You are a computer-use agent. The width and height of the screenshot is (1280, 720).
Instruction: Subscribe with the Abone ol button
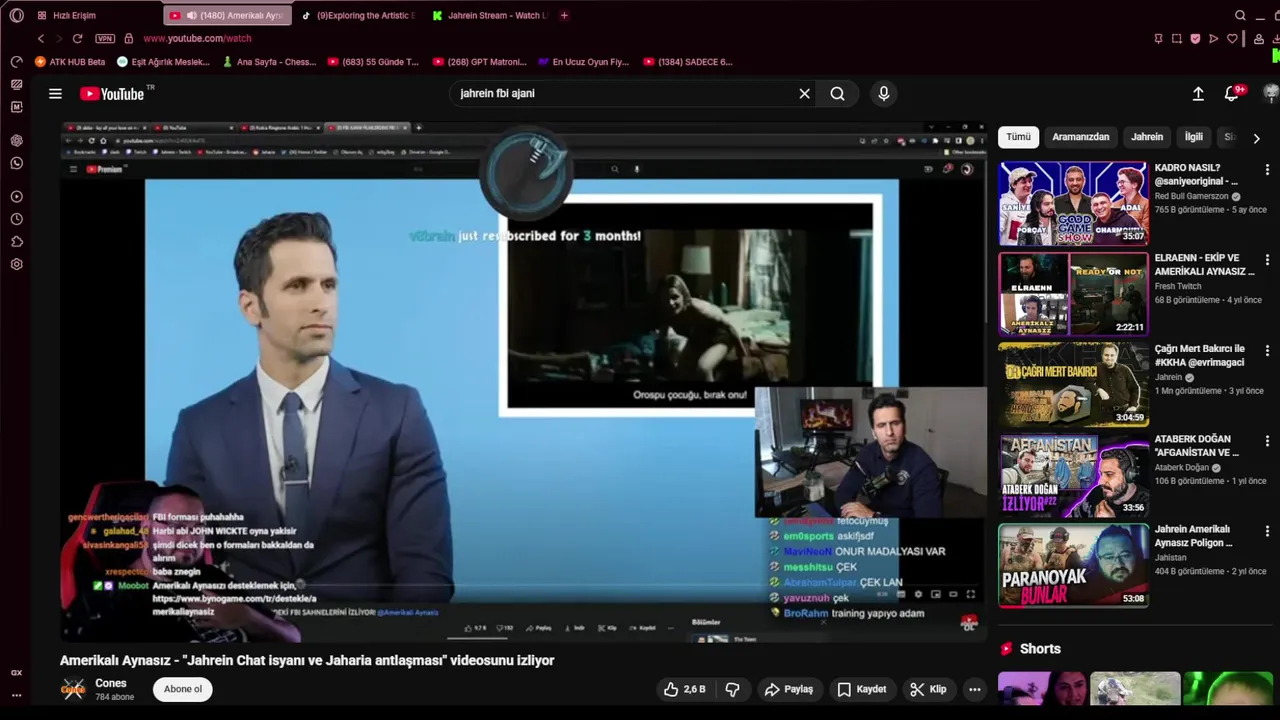tap(183, 689)
